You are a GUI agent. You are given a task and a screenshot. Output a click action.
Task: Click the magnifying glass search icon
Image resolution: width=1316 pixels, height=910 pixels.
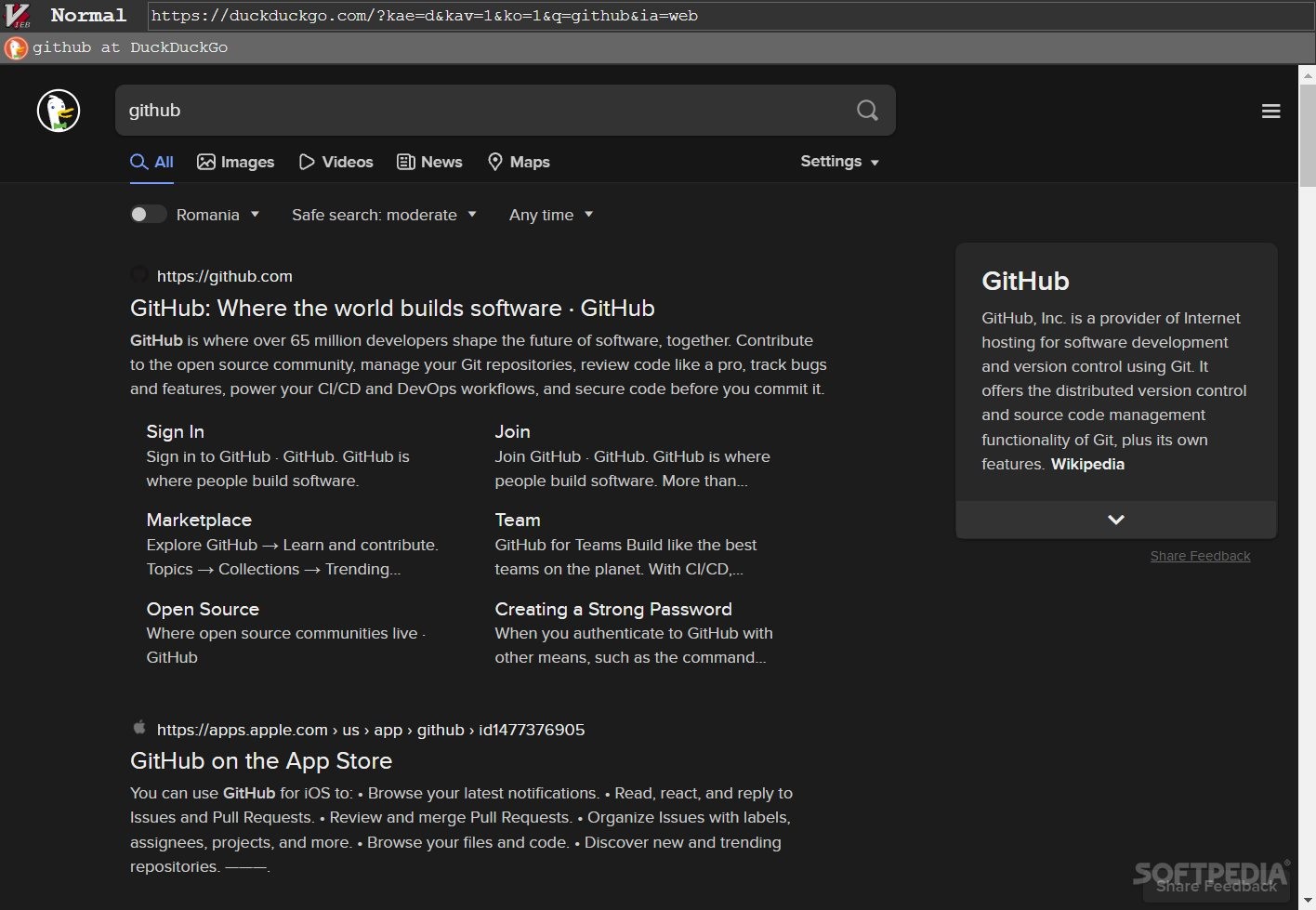867,111
